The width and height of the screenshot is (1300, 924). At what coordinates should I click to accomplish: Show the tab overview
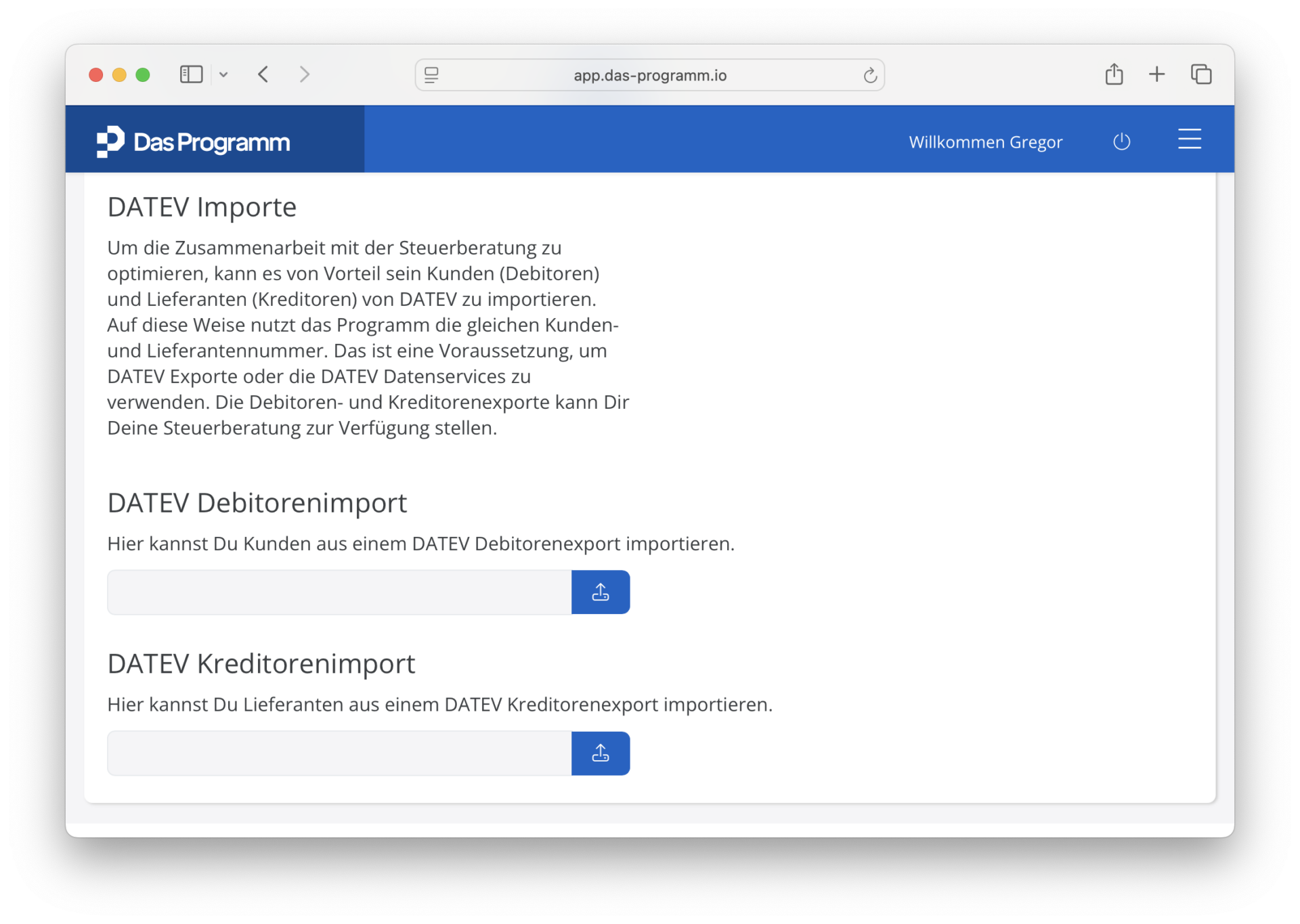coord(1200,74)
